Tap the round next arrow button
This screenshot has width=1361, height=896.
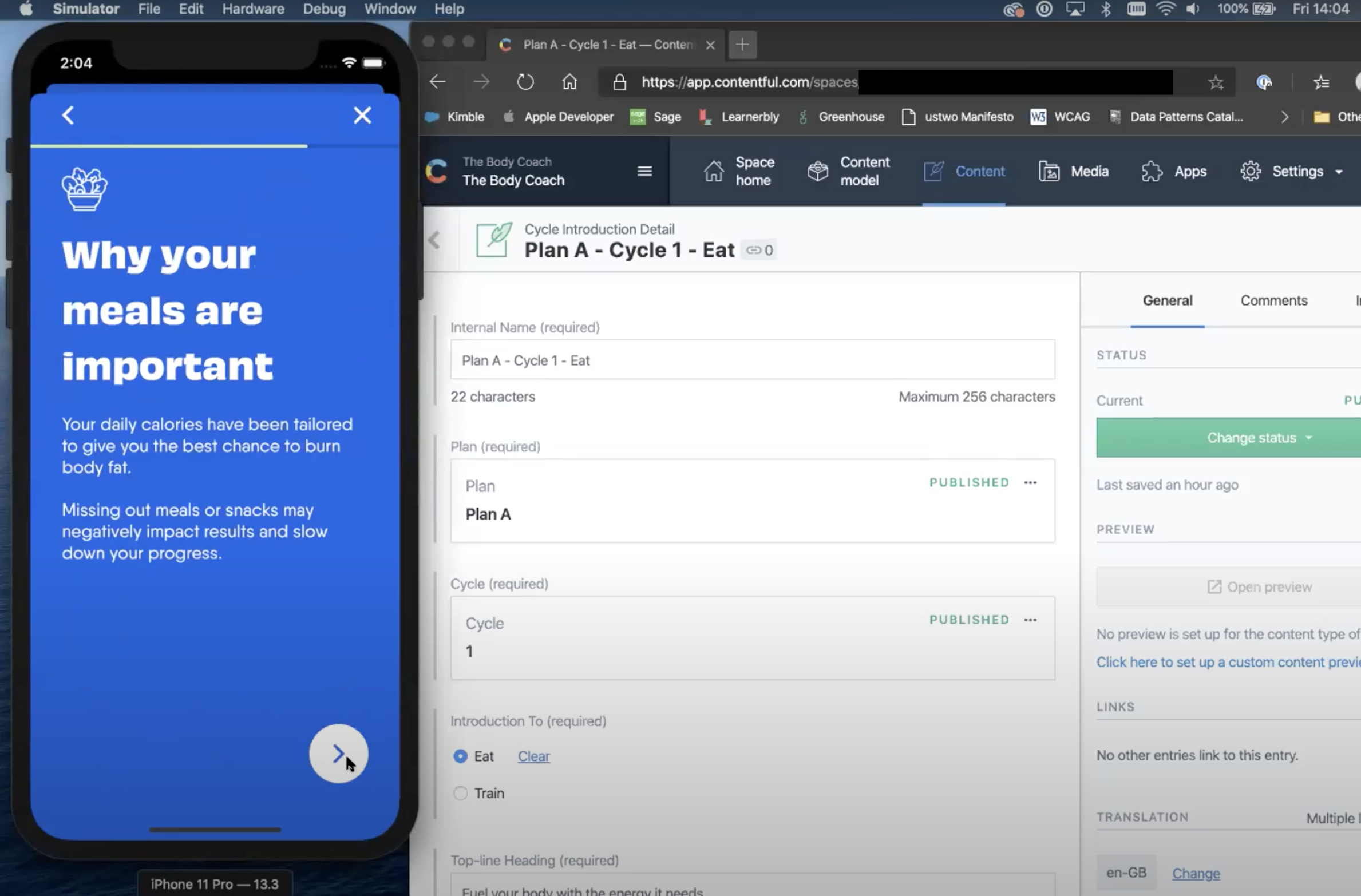click(338, 753)
